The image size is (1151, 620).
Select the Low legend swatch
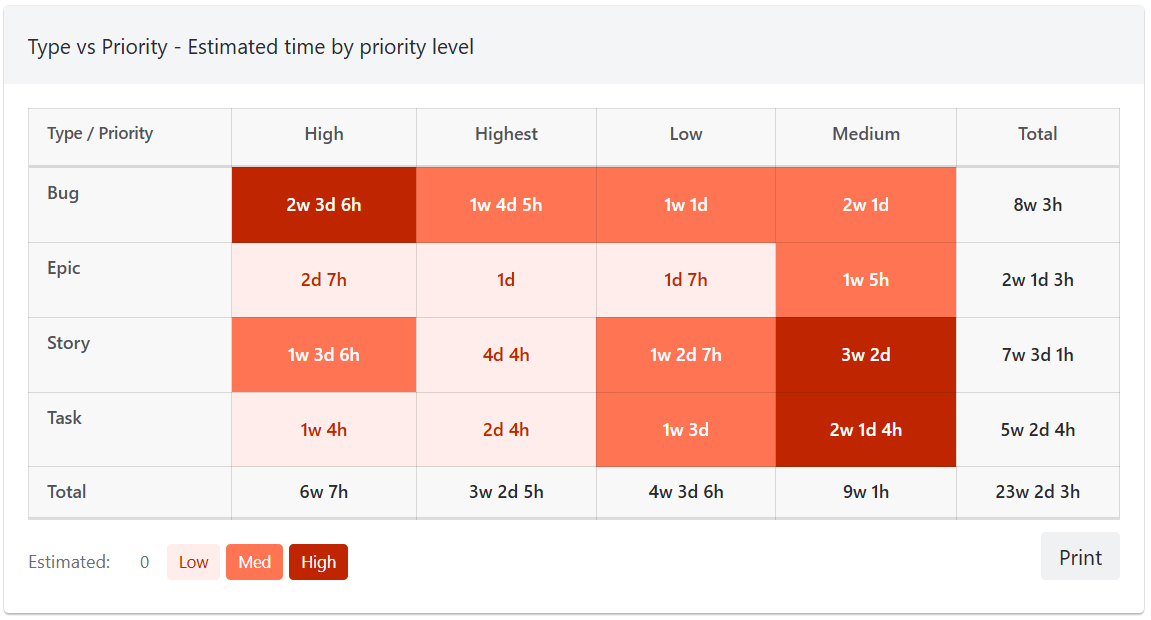[x=193, y=562]
